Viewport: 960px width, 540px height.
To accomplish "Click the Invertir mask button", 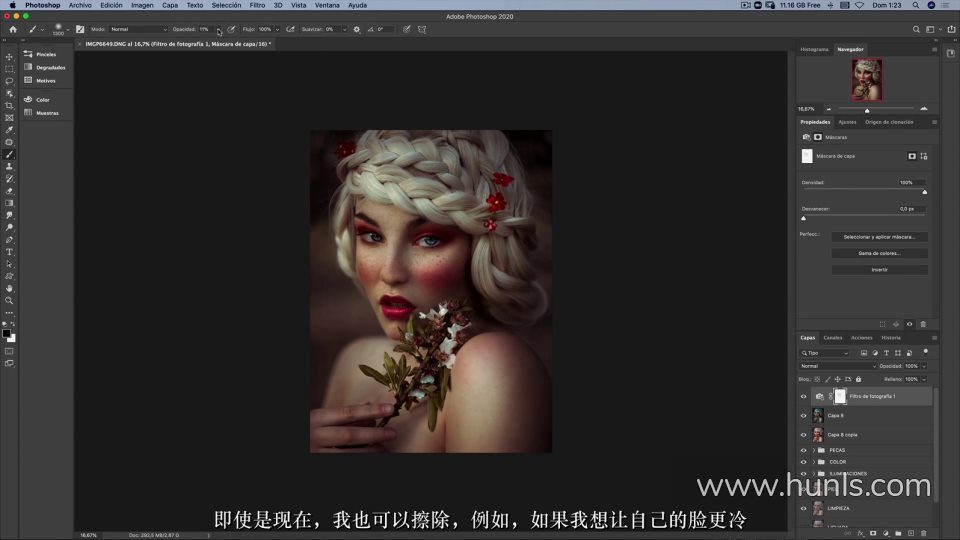I will [x=879, y=269].
